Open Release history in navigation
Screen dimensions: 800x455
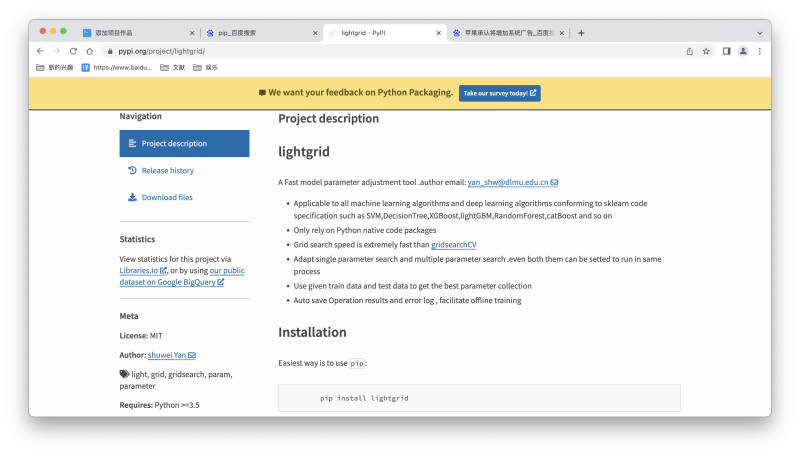[x=167, y=170]
